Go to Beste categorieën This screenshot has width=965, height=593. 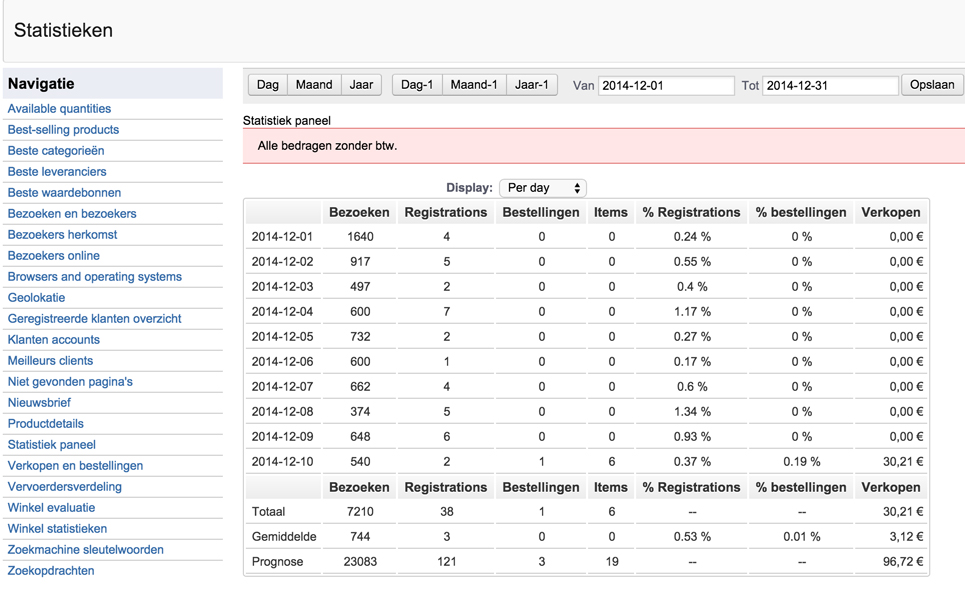tap(56, 151)
